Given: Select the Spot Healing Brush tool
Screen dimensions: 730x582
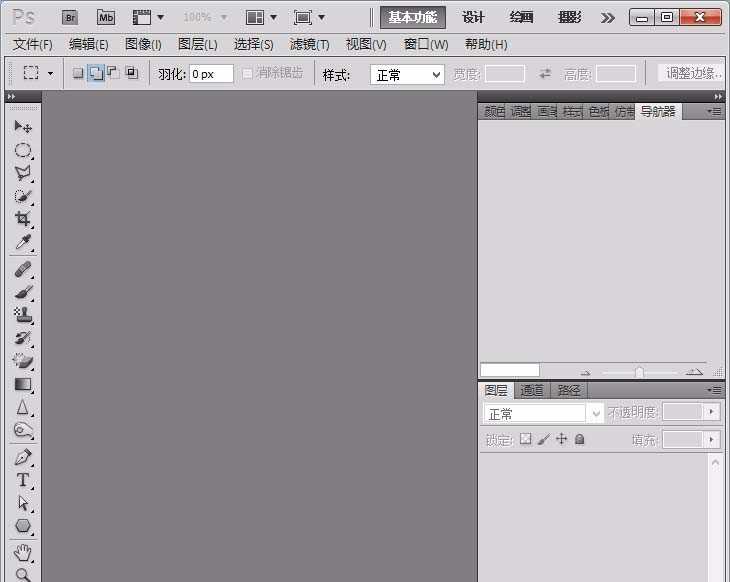Looking at the screenshot, I should 23,270.
